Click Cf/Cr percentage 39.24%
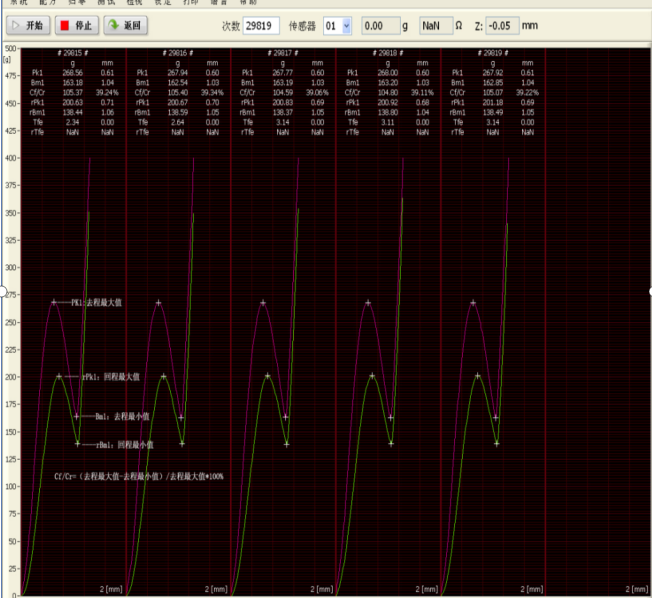Viewport: 652px width, 598px height. [107, 93]
